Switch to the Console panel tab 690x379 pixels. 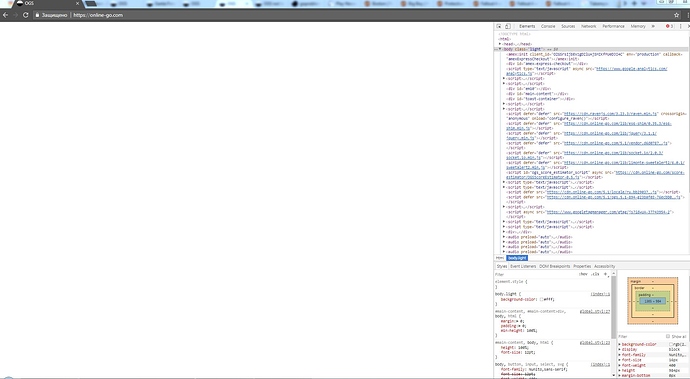click(x=548, y=26)
